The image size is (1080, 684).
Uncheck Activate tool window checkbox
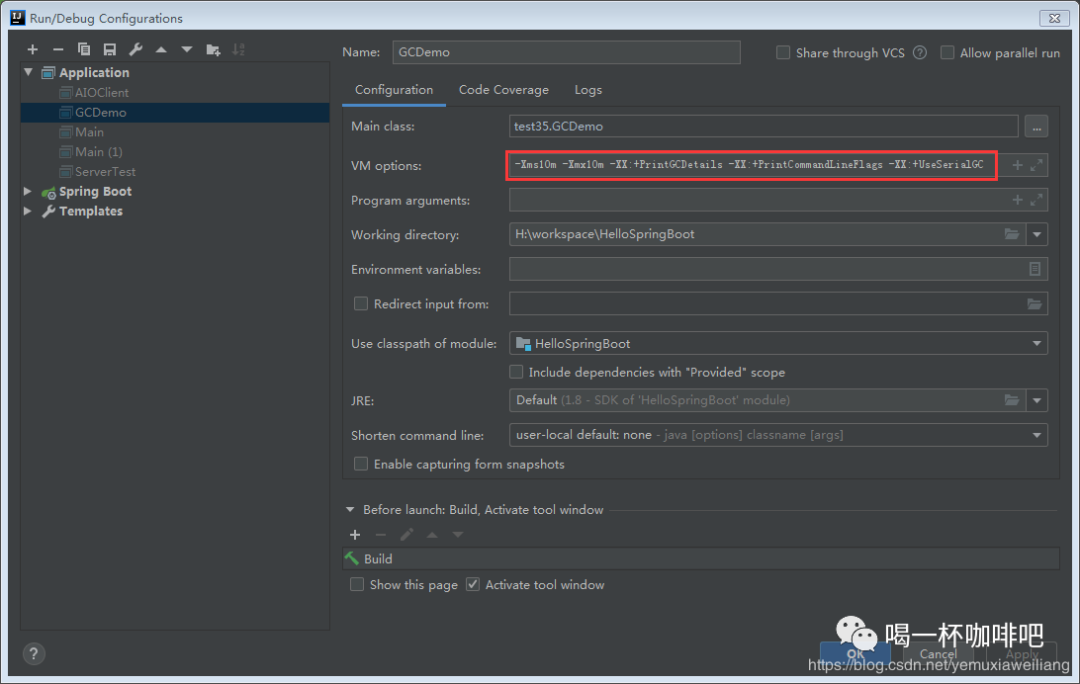coord(472,584)
